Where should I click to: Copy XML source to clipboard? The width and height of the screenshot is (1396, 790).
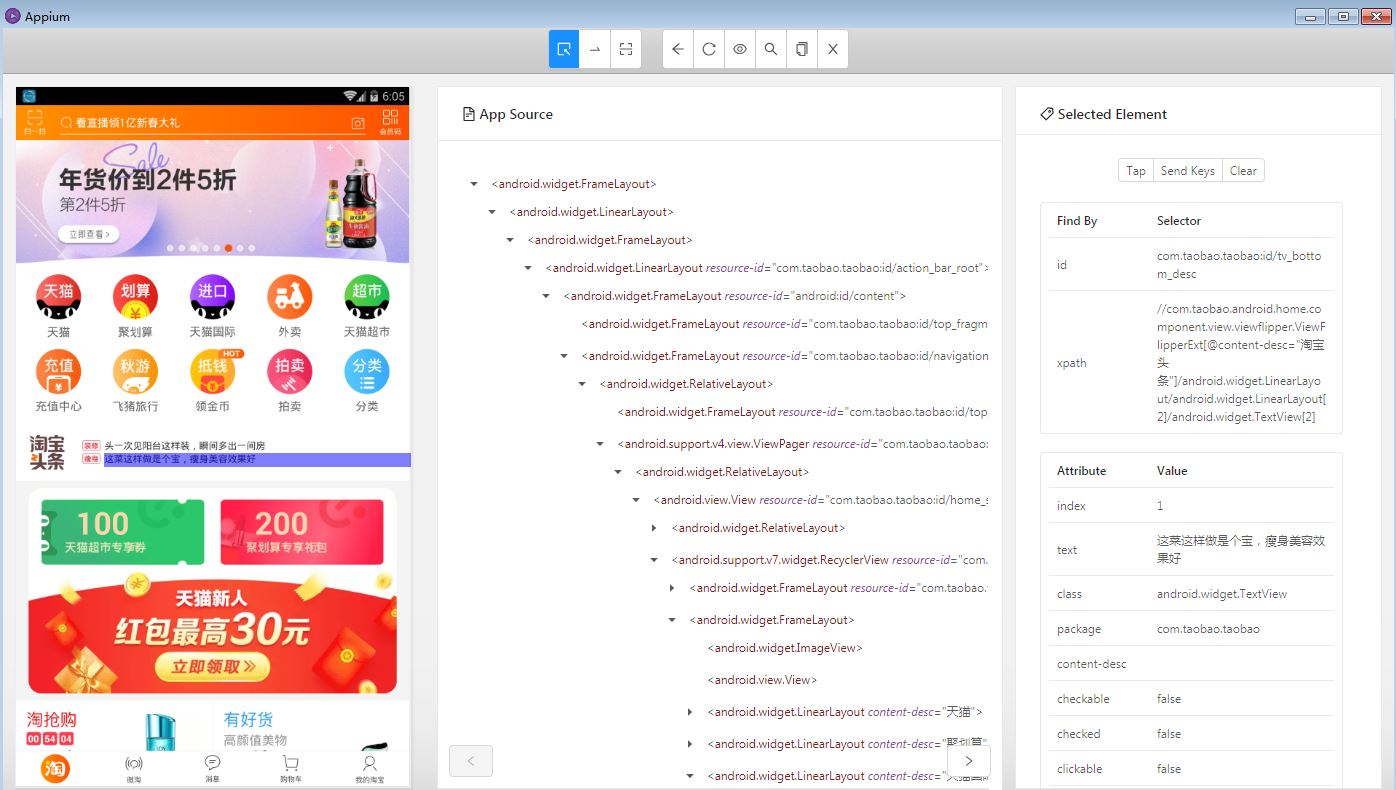point(802,49)
